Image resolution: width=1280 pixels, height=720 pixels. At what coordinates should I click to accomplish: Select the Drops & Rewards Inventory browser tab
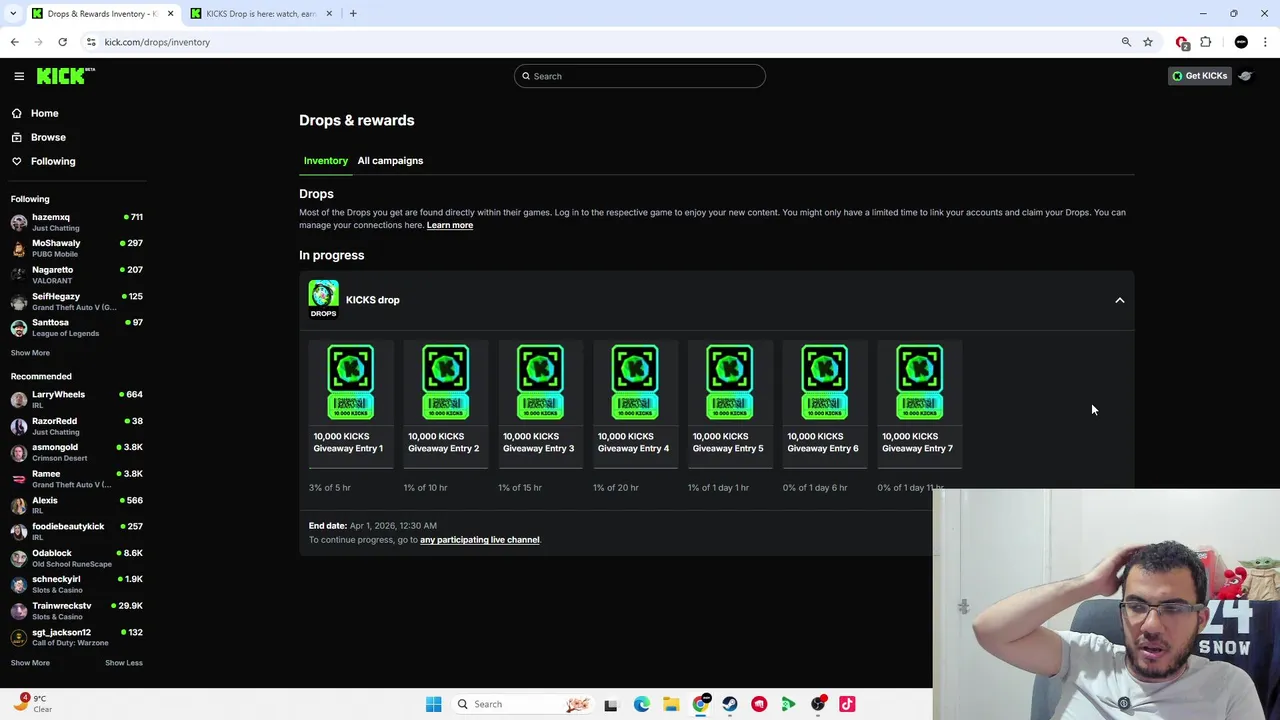click(x=103, y=14)
